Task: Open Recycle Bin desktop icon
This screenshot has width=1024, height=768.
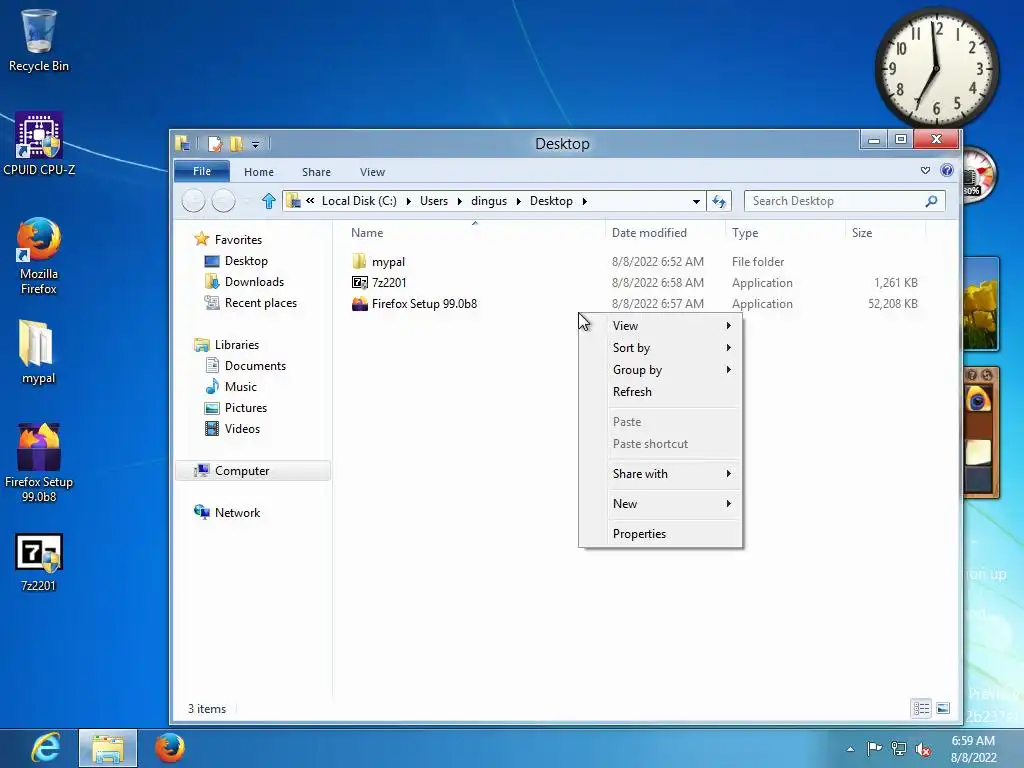Action: click(x=39, y=40)
